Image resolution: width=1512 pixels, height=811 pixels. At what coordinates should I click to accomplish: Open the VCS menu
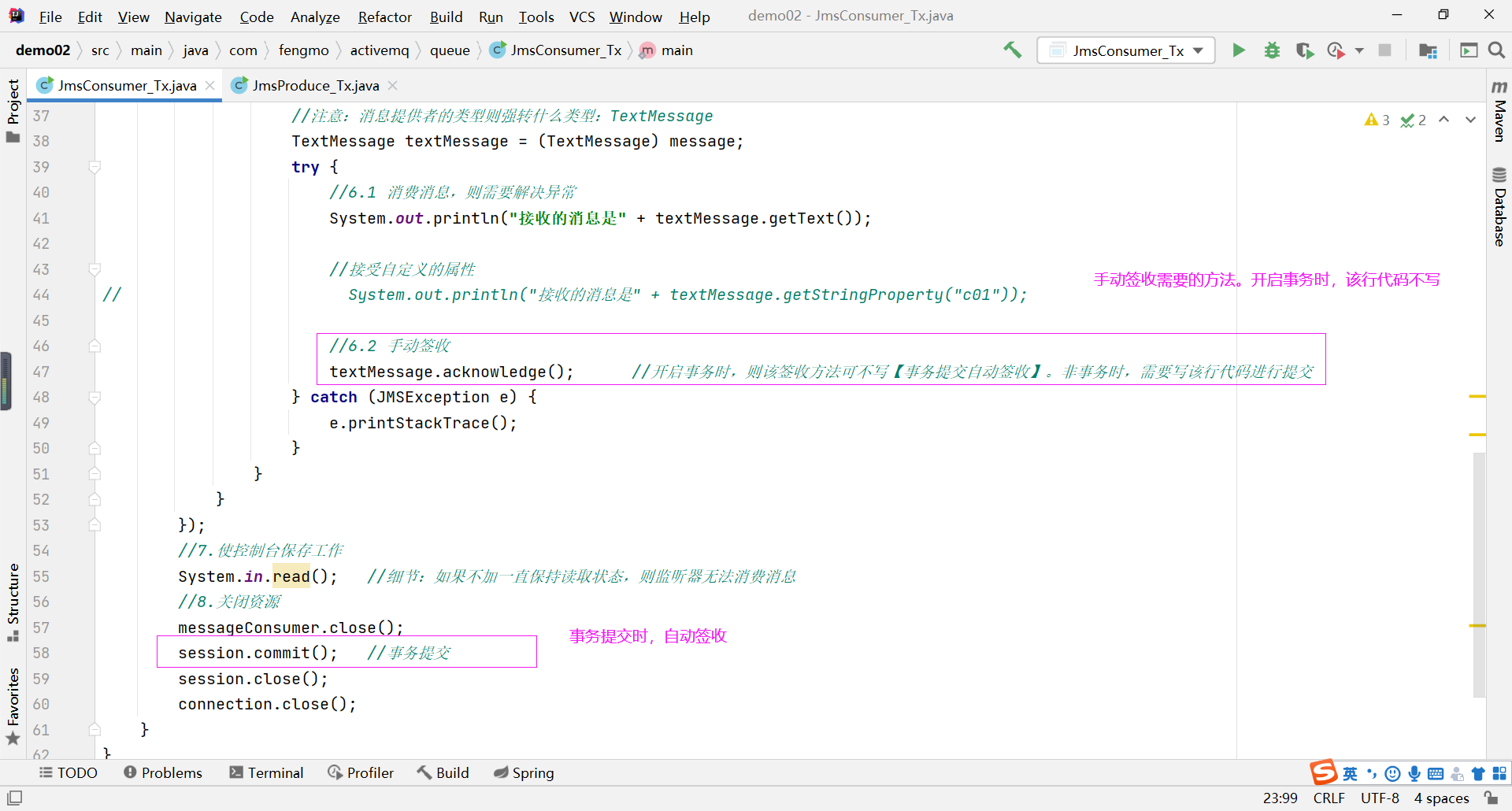pyautogui.click(x=582, y=17)
